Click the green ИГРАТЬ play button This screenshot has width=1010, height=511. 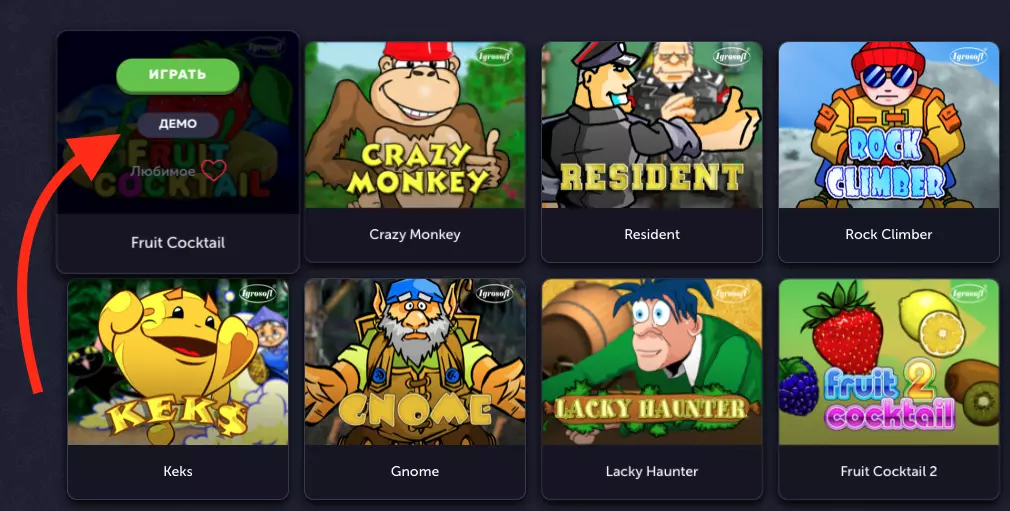pyautogui.click(x=178, y=75)
